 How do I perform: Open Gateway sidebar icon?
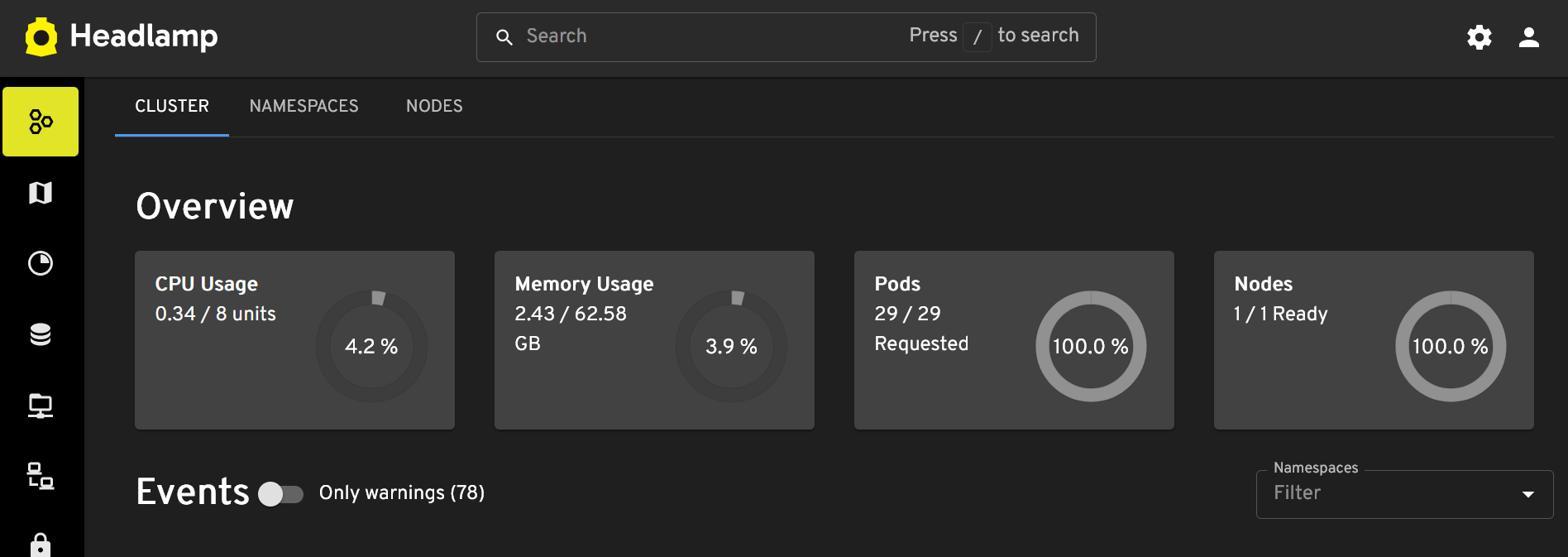pyautogui.click(x=41, y=476)
